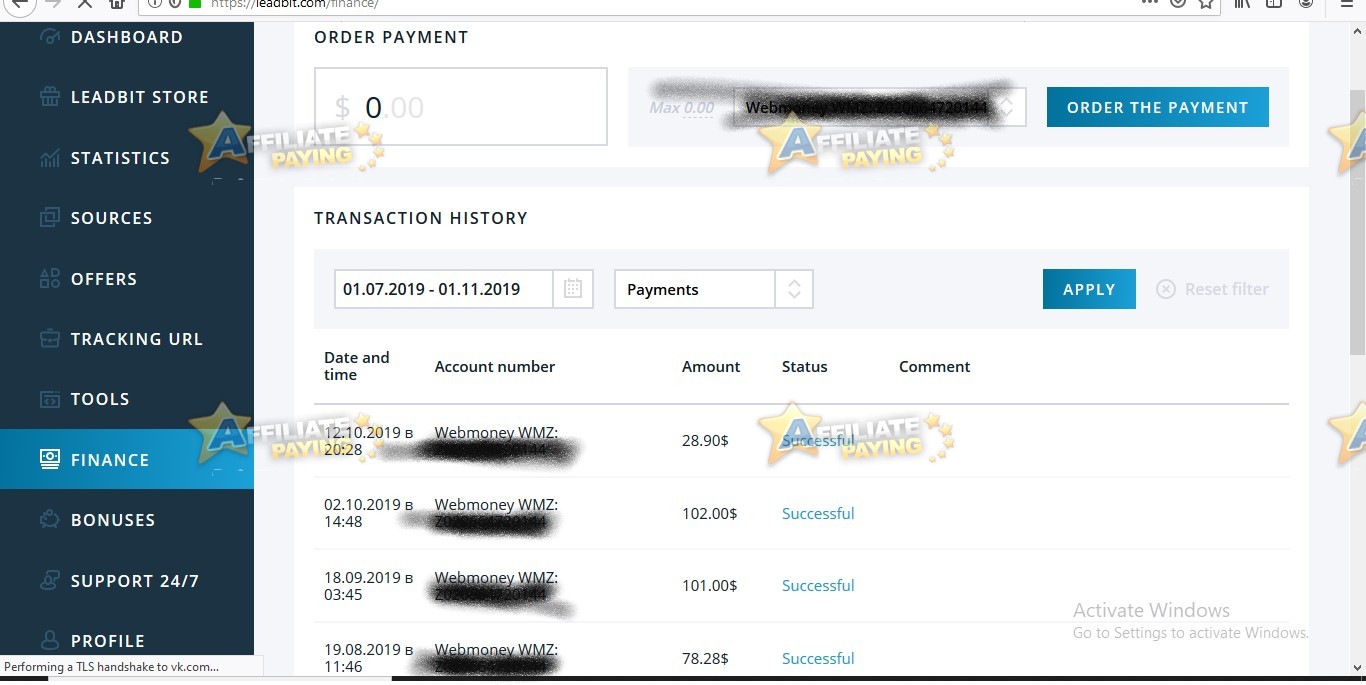Click the Statistics bar chart icon
The image size is (1366, 685).
coord(49,158)
